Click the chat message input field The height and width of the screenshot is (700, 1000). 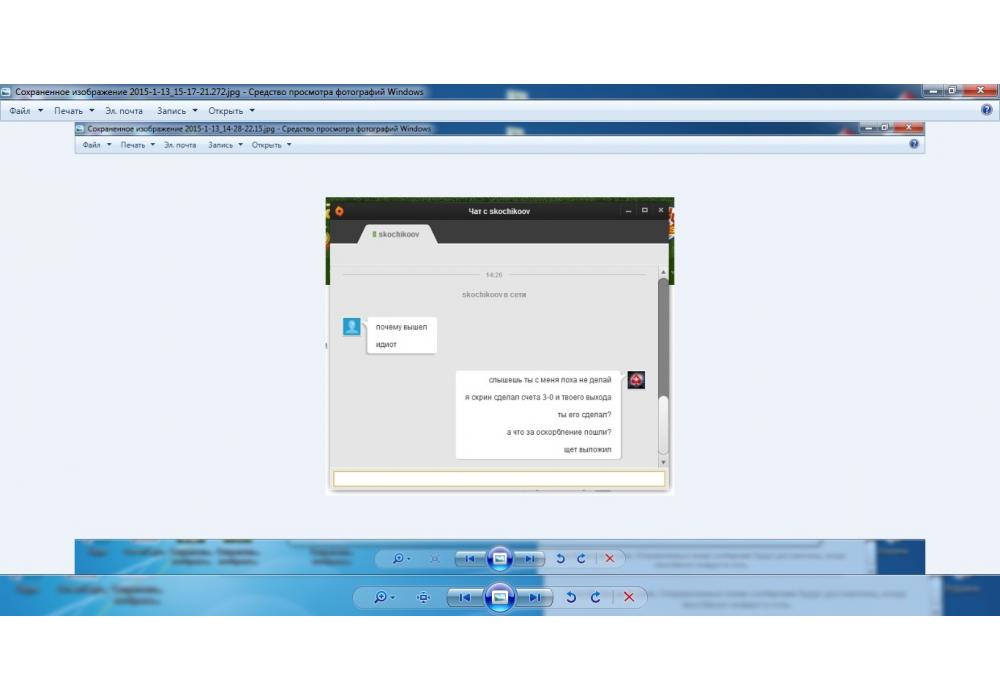tap(499, 479)
